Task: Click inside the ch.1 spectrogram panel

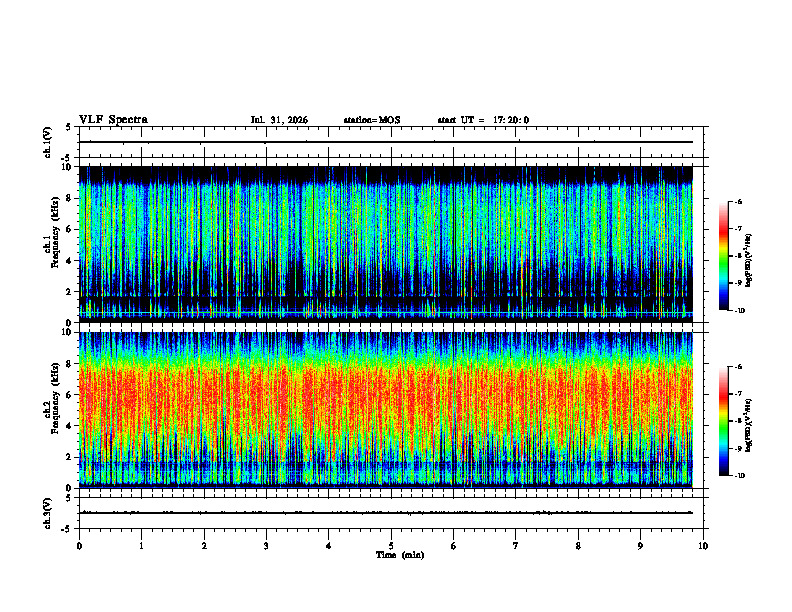Action: pyautogui.click(x=386, y=244)
